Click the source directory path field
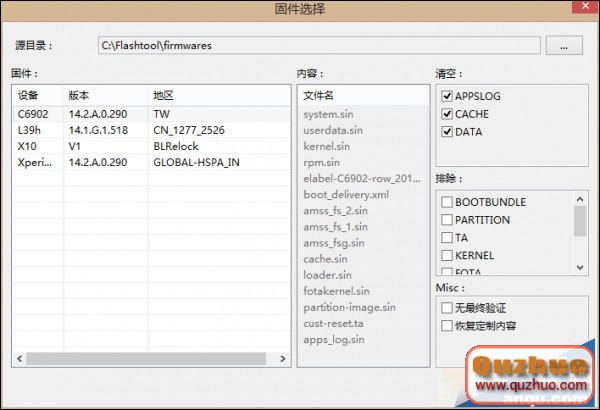This screenshot has width=600, height=410. [x=318, y=45]
